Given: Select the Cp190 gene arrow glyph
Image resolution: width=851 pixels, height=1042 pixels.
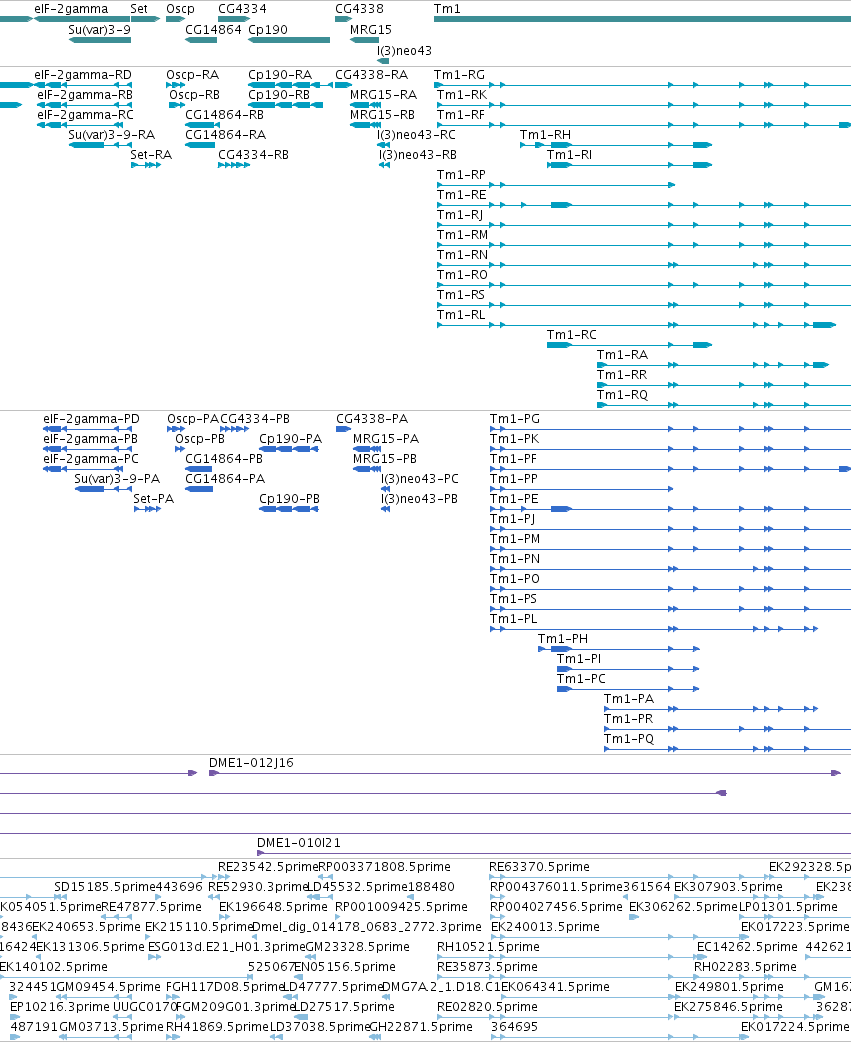Looking at the screenshot, I should [289, 40].
